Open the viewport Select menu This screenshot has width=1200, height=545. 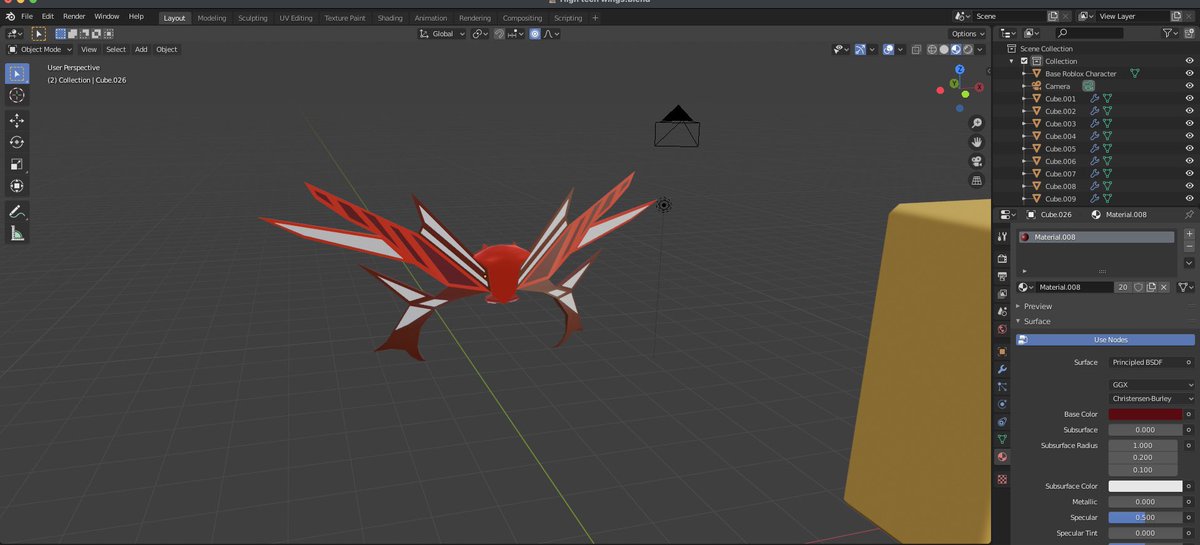pyautogui.click(x=116, y=49)
